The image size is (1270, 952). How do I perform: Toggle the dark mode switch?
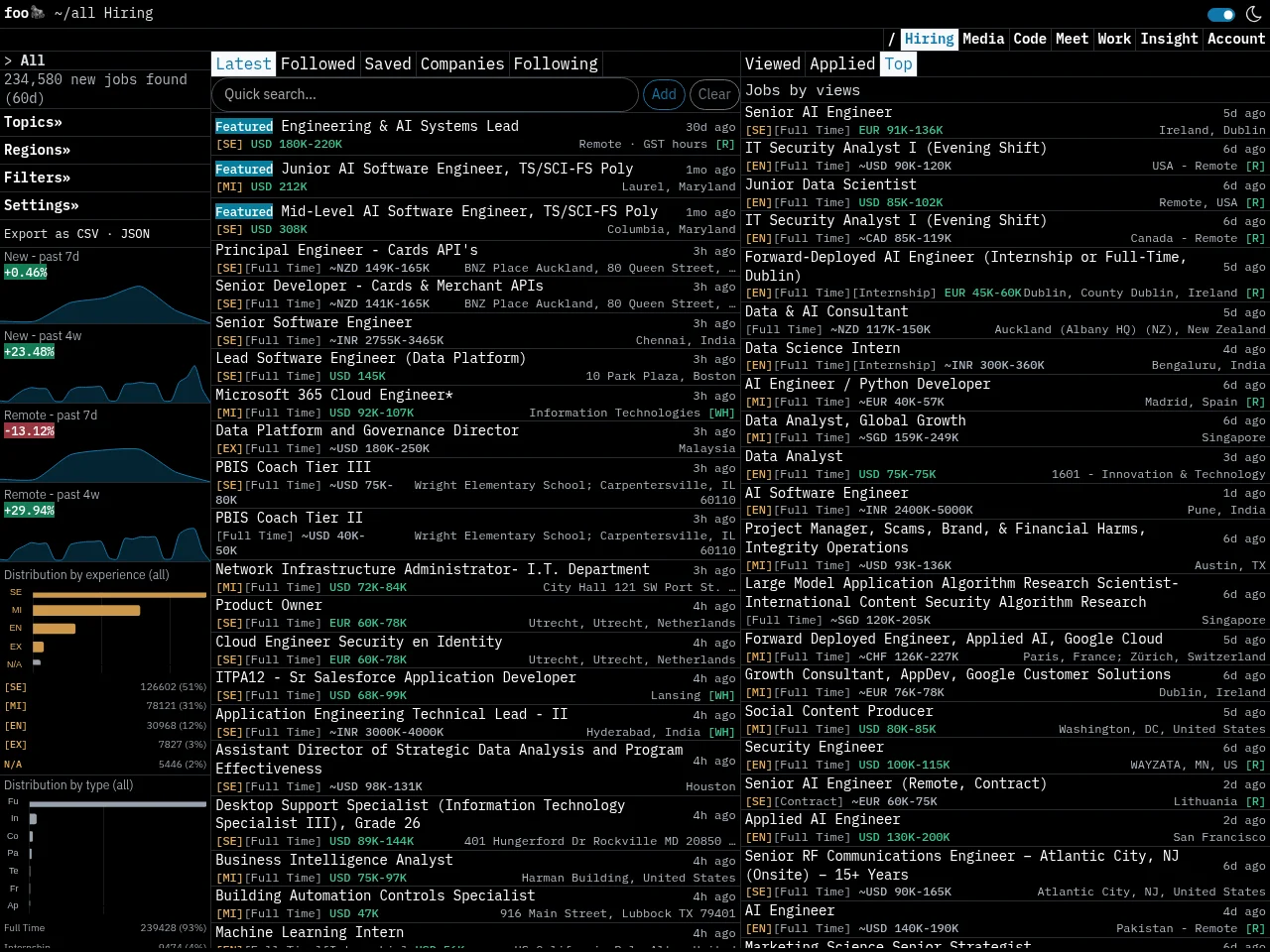click(1221, 14)
